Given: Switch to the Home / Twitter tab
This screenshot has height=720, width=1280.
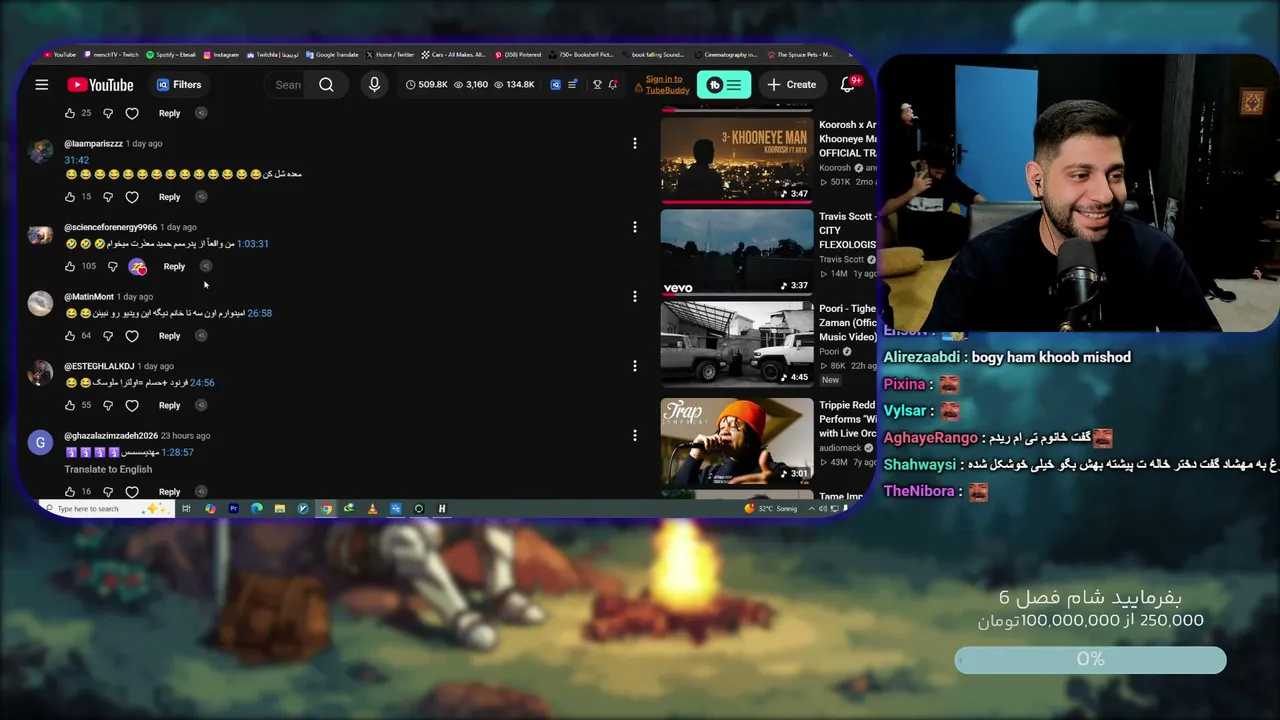Looking at the screenshot, I should pos(391,55).
